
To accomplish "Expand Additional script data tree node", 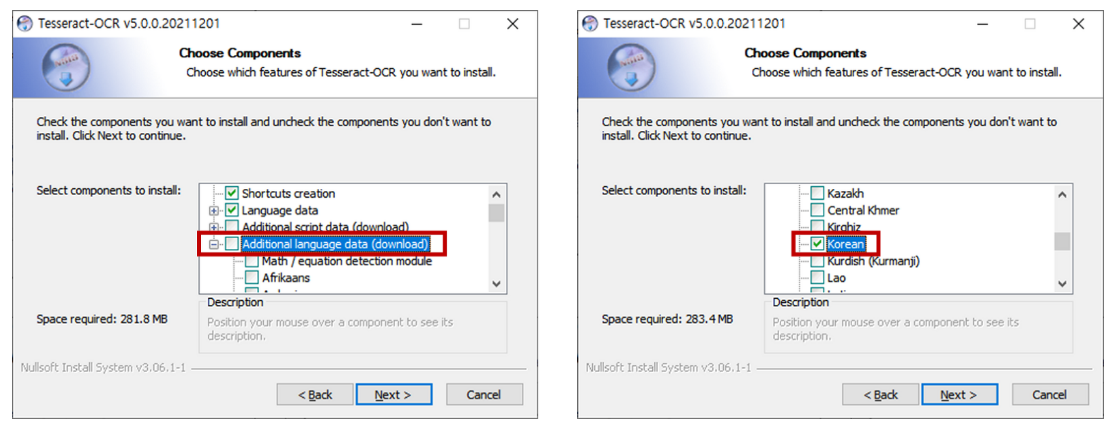I will pos(214,227).
